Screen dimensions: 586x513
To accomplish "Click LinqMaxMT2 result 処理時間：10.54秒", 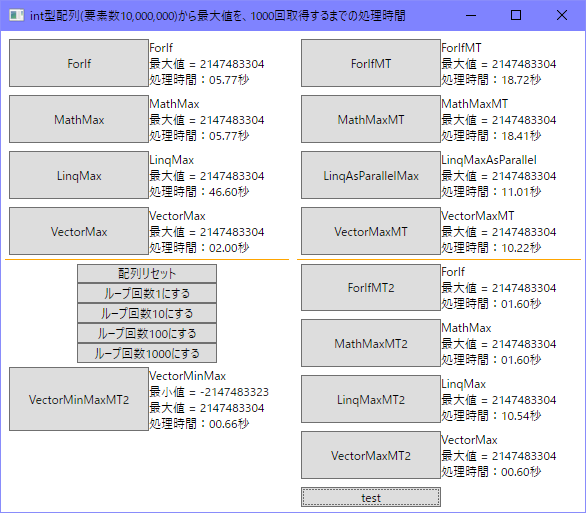I will tap(491, 416).
